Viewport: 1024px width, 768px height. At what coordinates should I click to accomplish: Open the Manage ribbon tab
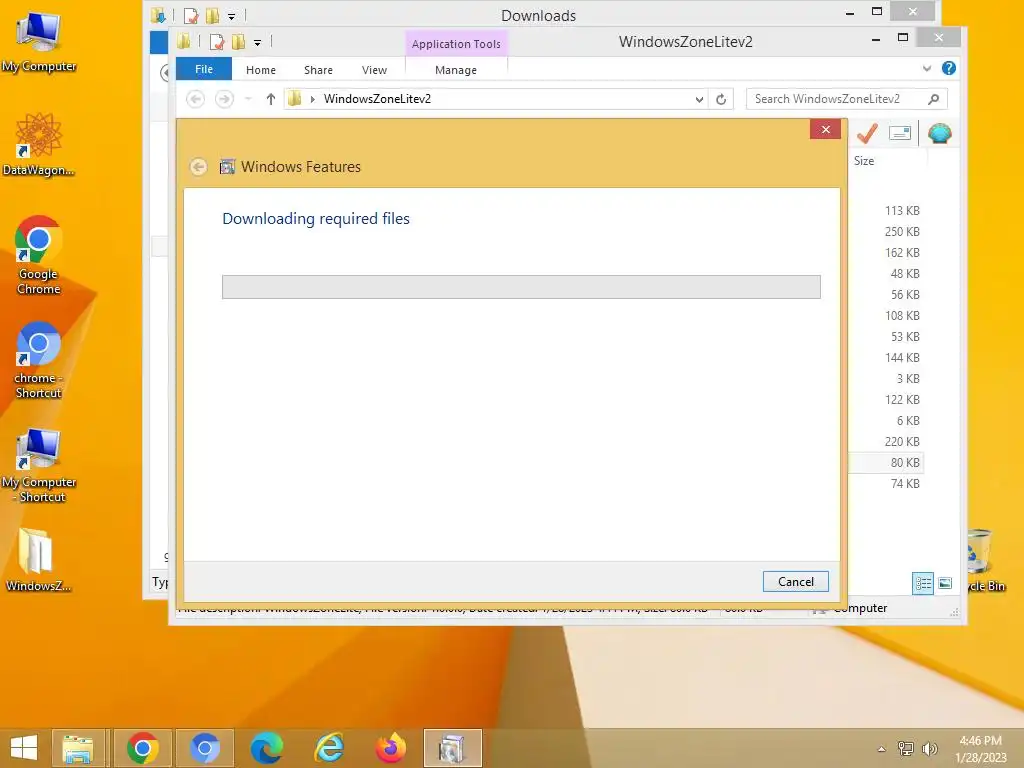pyautogui.click(x=456, y=70)
